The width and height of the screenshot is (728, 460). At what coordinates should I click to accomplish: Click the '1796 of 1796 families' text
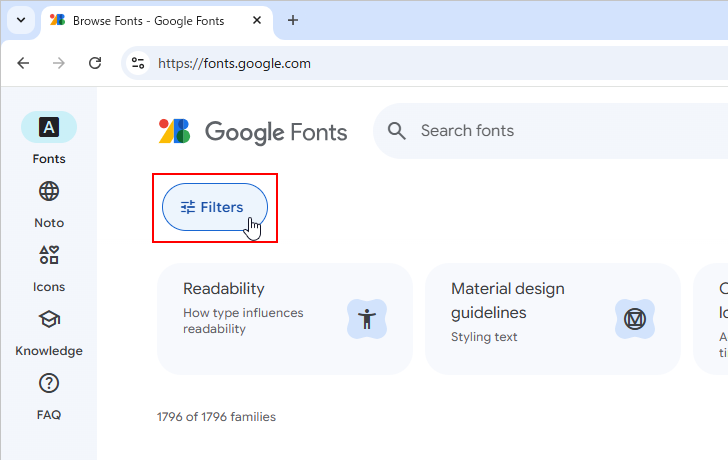216,417
